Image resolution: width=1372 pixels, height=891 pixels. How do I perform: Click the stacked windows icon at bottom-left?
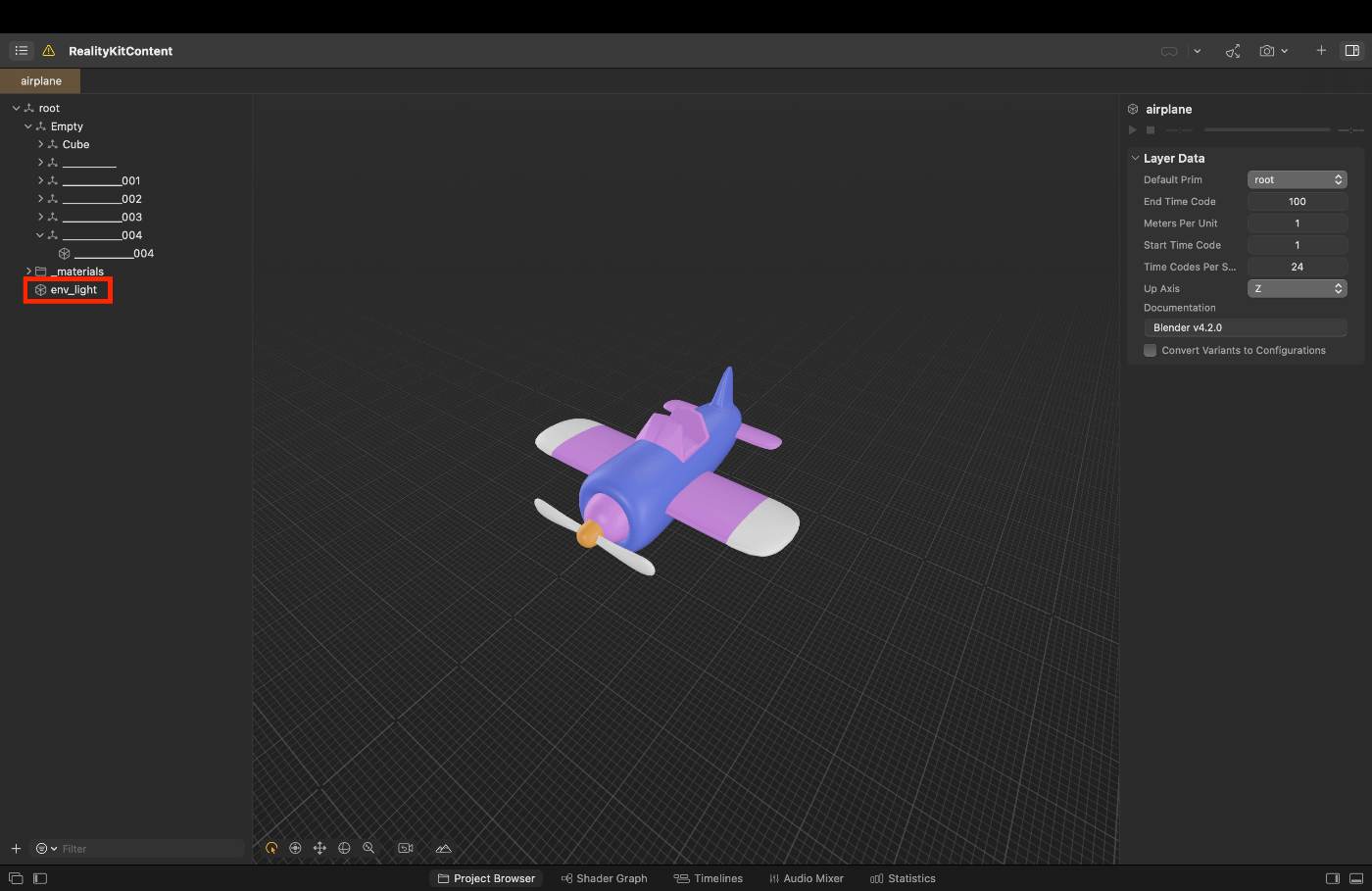pyautogui.click(x=16, y=878)
